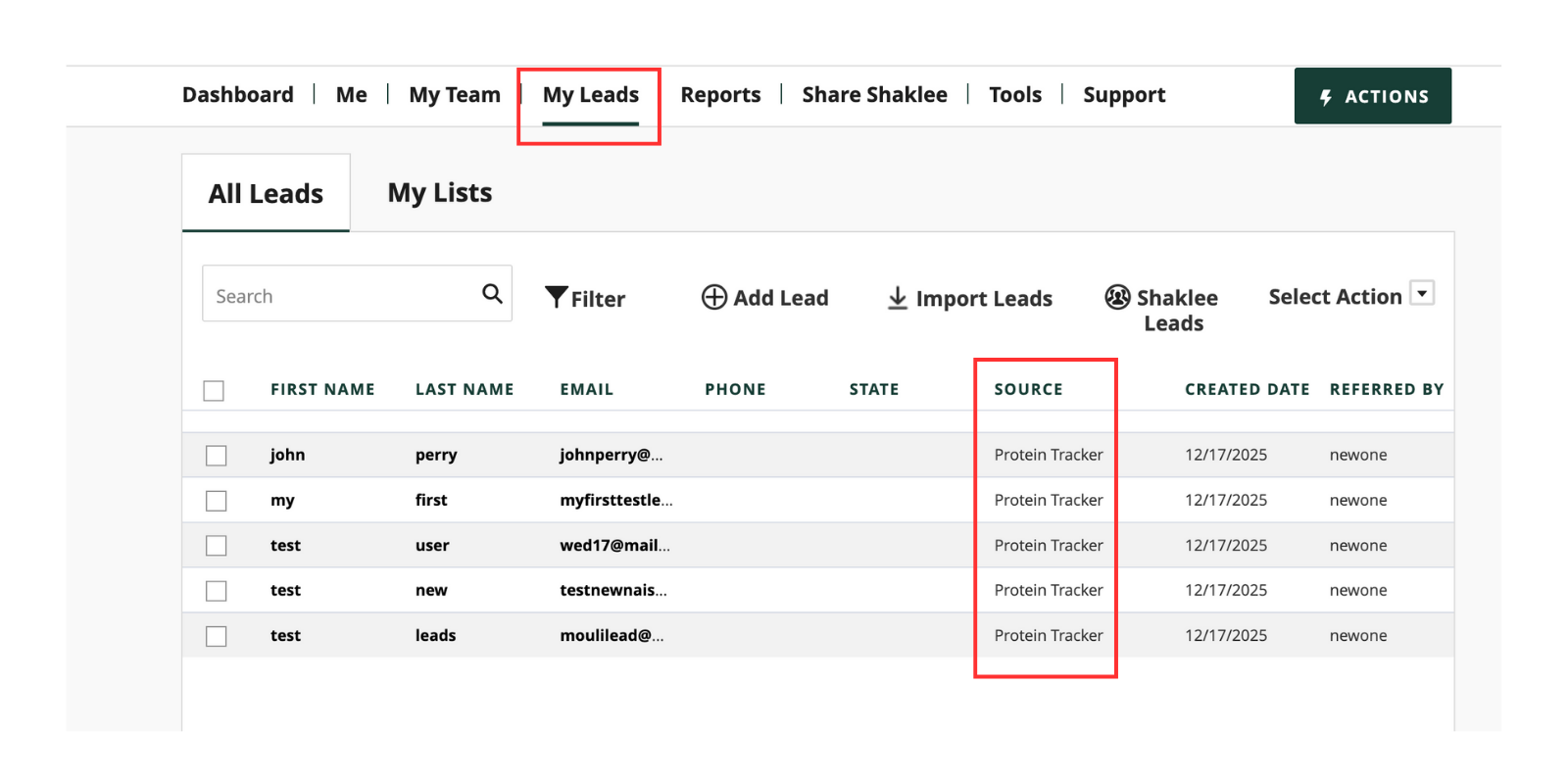This screenshot has width=1568, height=784.
Task: Click the lightning bolt in Actions button
Action: tap(1325, 97)
